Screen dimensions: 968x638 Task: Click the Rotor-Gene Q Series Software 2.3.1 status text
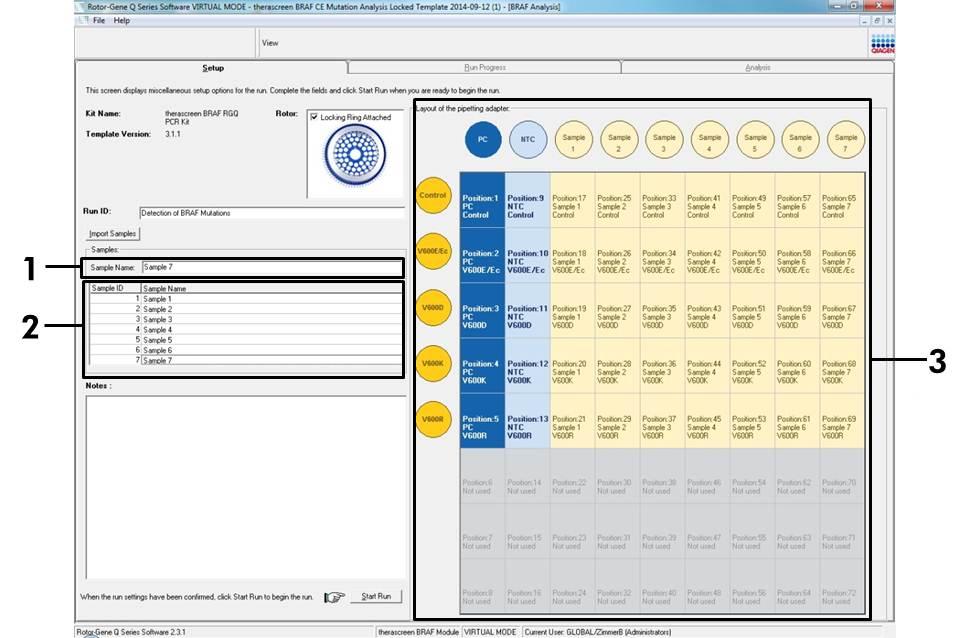(x=131, y=632)
